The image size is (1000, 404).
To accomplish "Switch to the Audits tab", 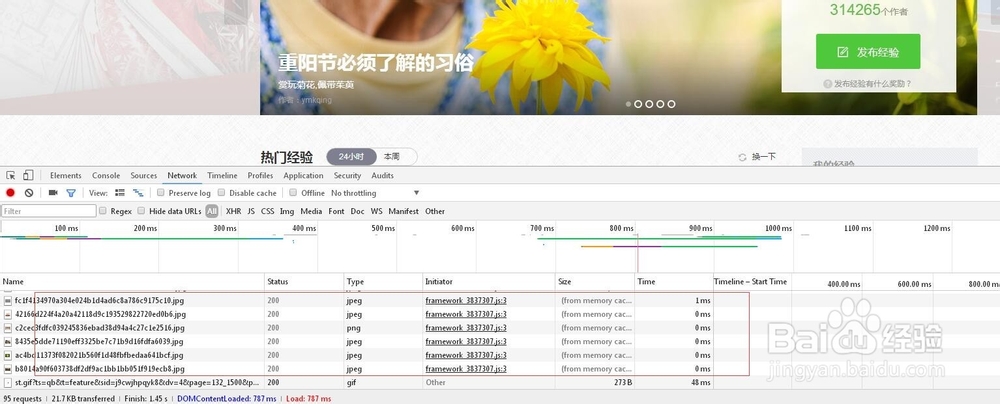I will 383,176.
